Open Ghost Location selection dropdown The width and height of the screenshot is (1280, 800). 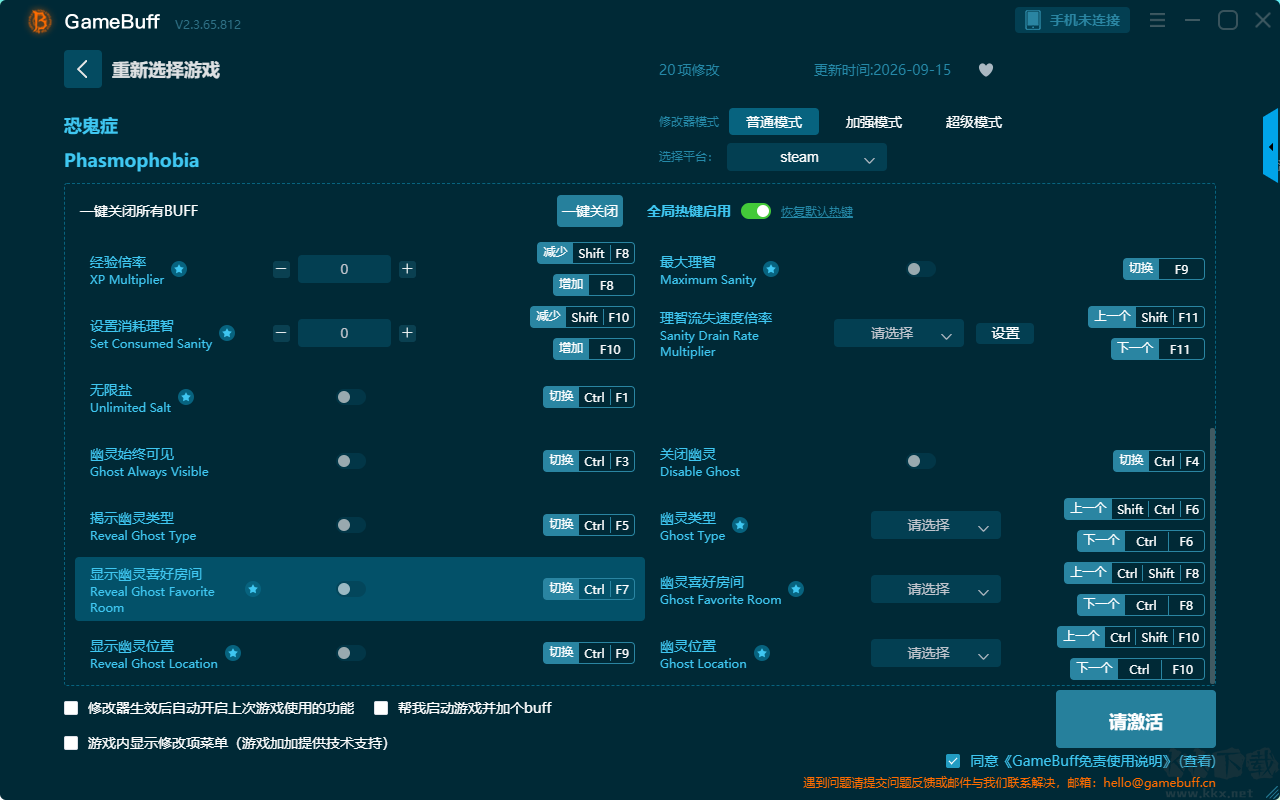[x=936, y=653]
